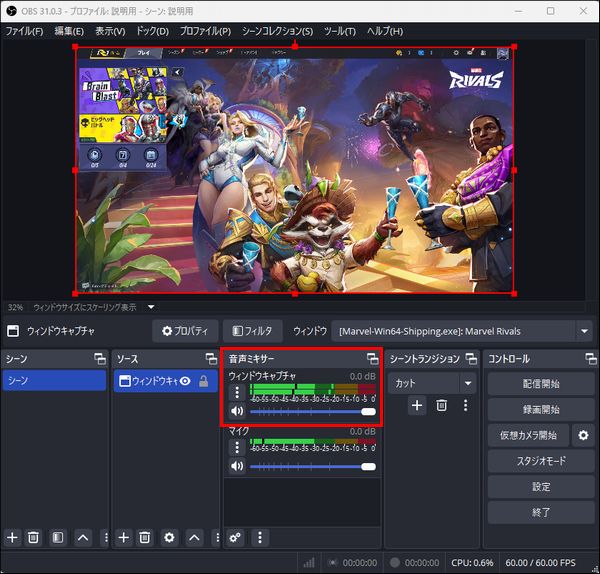Open ウィンドウキャプチャ audio options menu
Viewport: 600px width, 574px height.
click(237, 393)
